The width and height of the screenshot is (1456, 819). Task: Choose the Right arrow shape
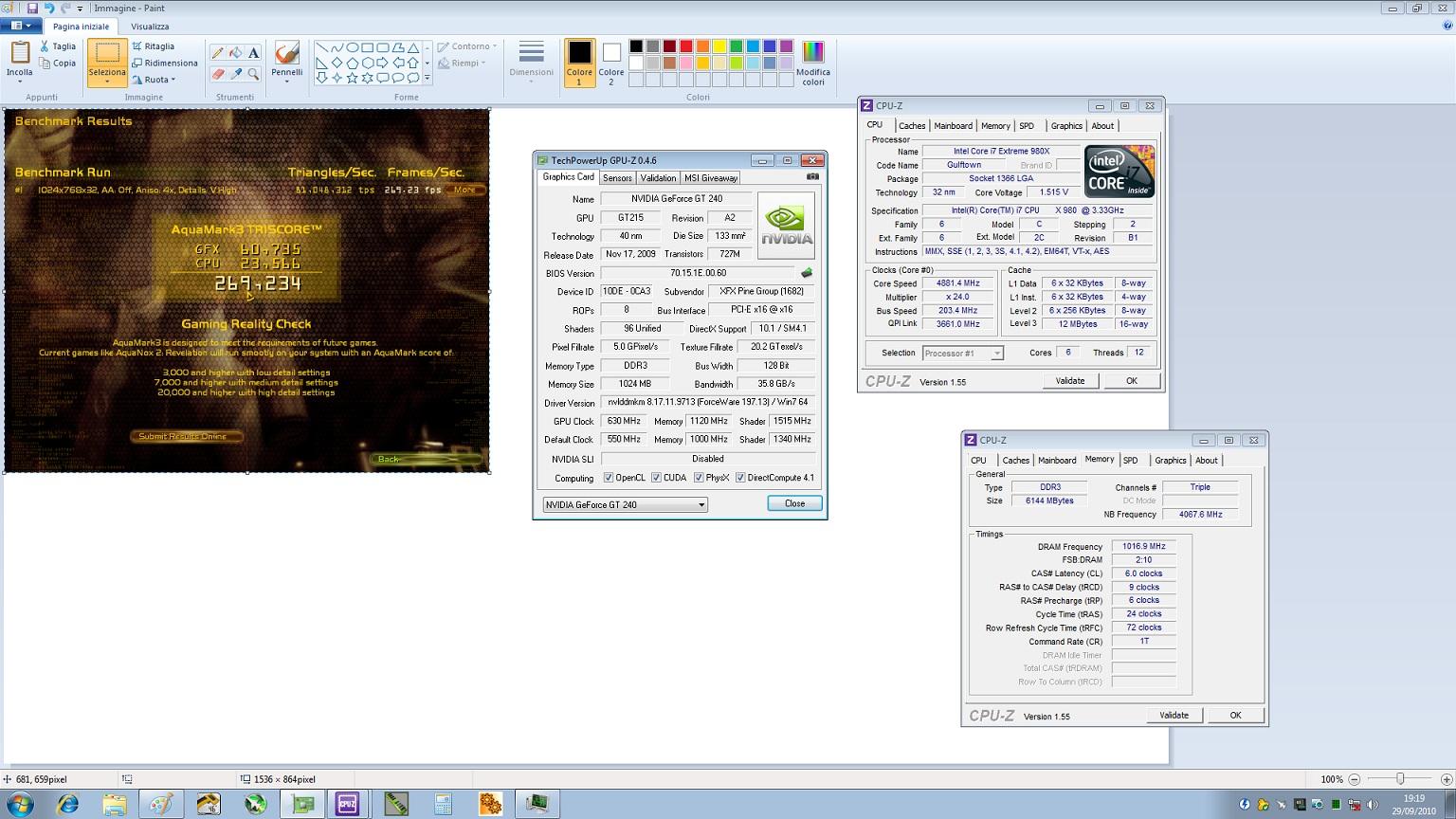point(383,63)
